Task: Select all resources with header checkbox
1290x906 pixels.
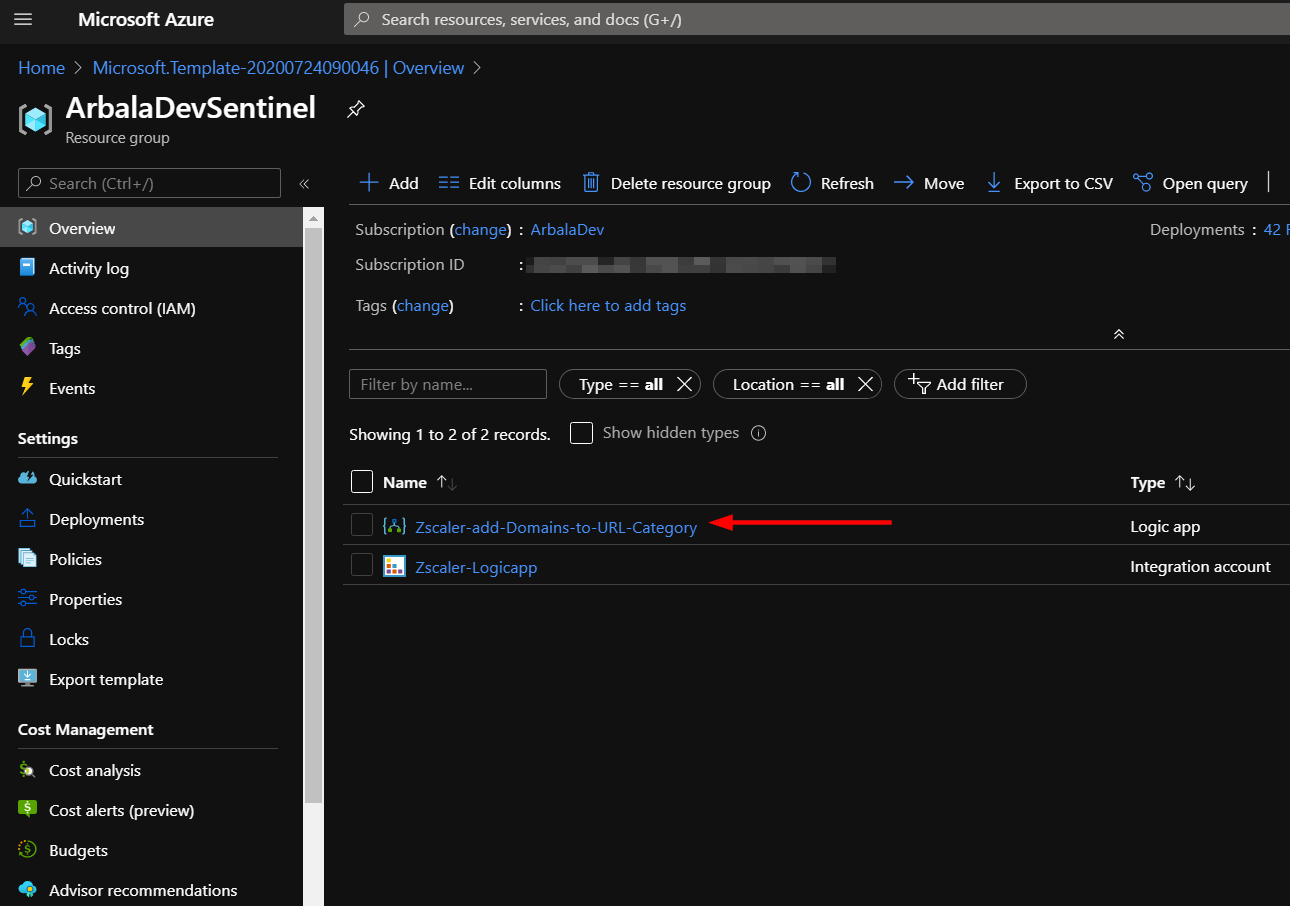Action: click(x=362, y=482)
